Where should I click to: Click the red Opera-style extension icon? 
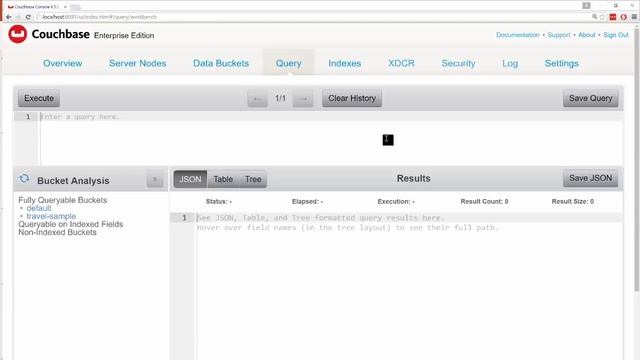(x=623, y=17)
